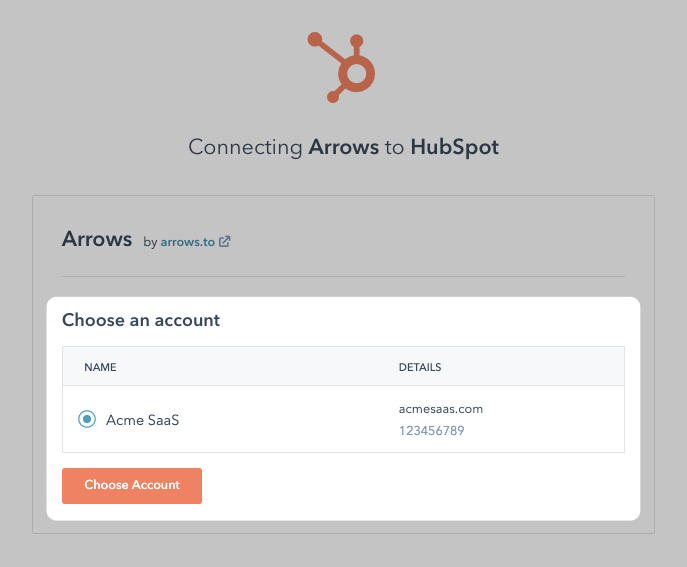Click the word "Connecting" in the heading
The width and height of the screenshot is (687, 567).
click(245, 148)
